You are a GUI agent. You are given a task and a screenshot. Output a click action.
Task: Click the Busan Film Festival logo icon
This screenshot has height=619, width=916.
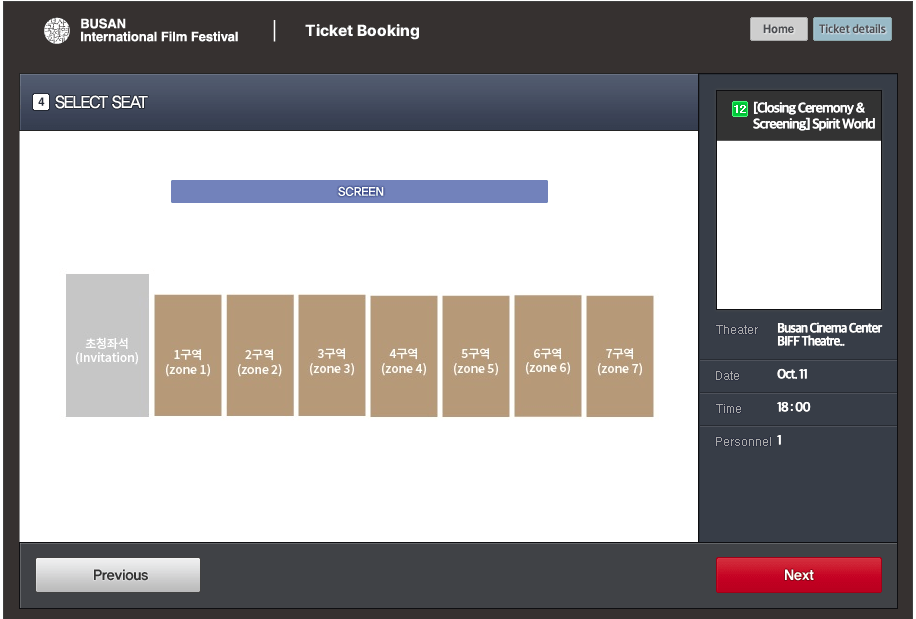click(x=57, y=30)
